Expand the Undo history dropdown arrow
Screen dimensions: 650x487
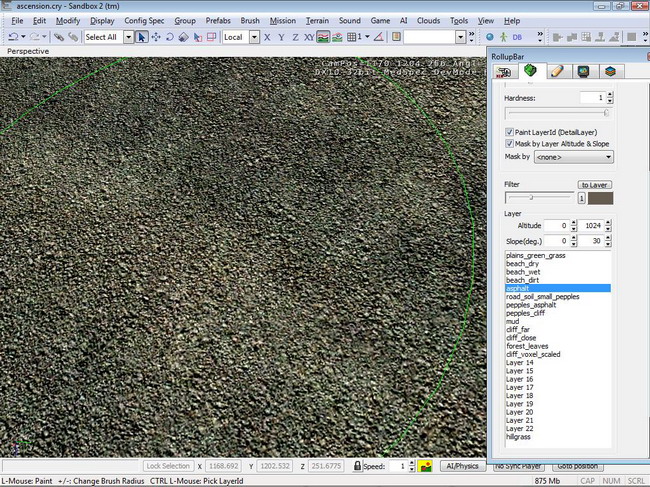(x=23, y=37)
